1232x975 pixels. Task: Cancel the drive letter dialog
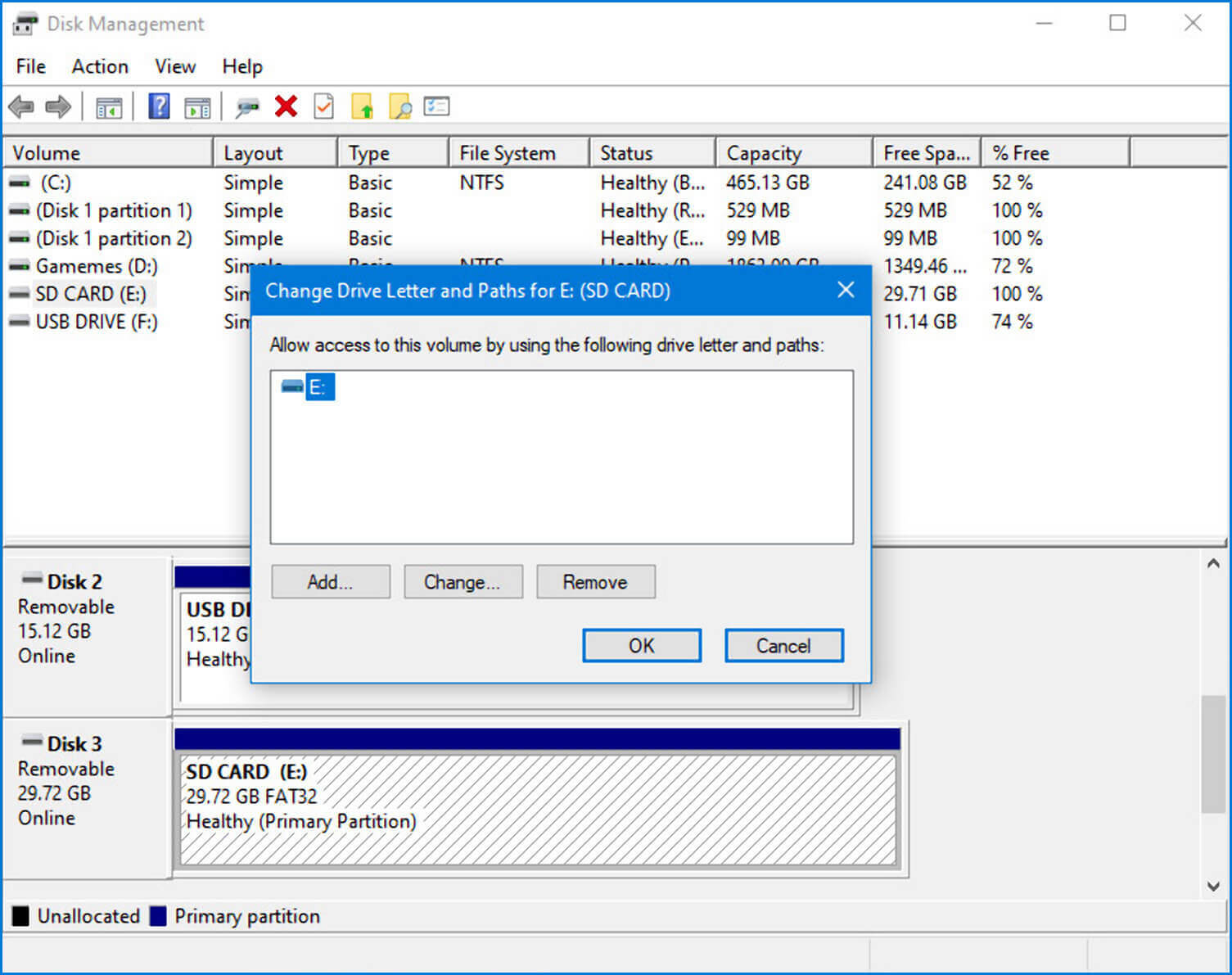pyautogui.click(x=783, y=646)
